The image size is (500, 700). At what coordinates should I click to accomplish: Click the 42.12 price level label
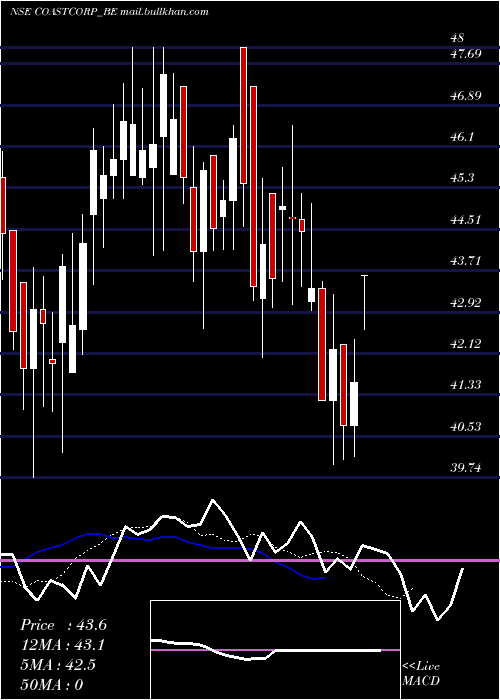click(466, 343)
